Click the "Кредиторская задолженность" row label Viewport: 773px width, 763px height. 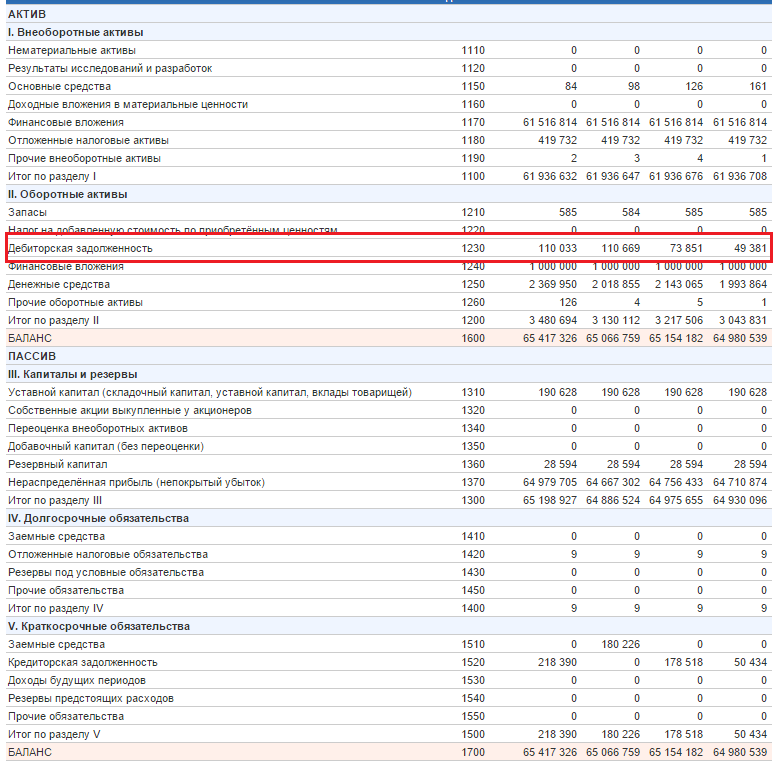click(x=83, y=662)
